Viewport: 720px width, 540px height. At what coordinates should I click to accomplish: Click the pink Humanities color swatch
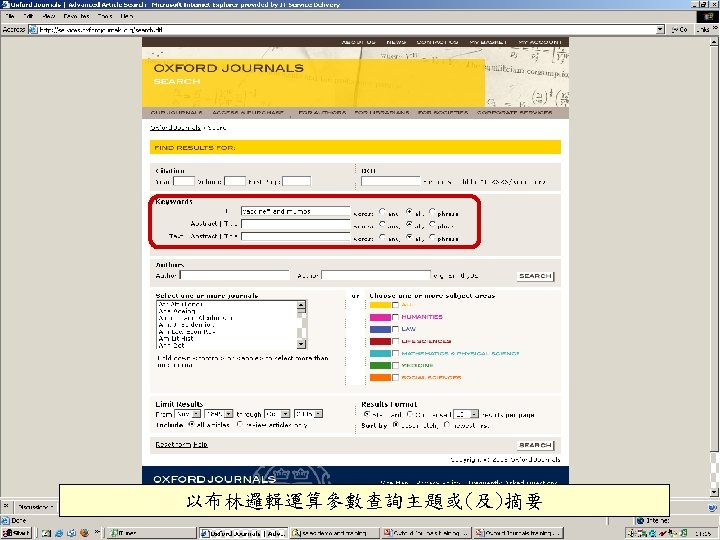coord(380,317)
